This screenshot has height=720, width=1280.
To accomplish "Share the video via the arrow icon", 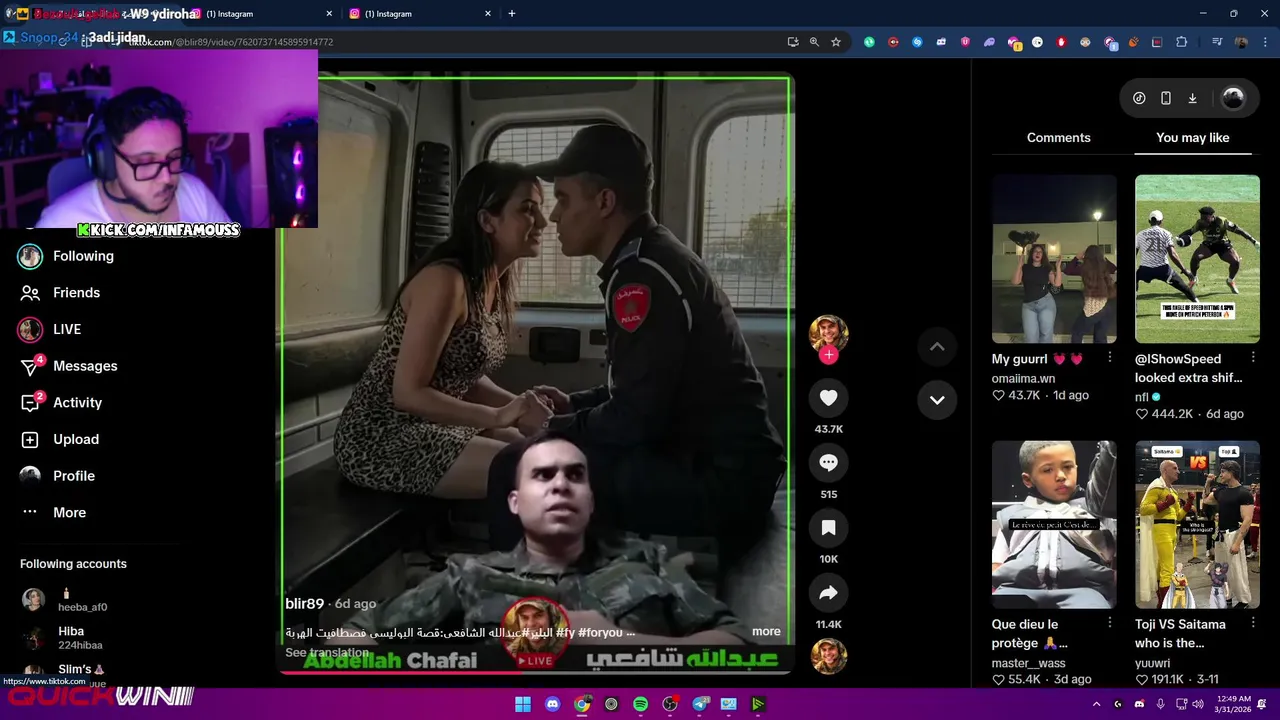I will 828,594.
